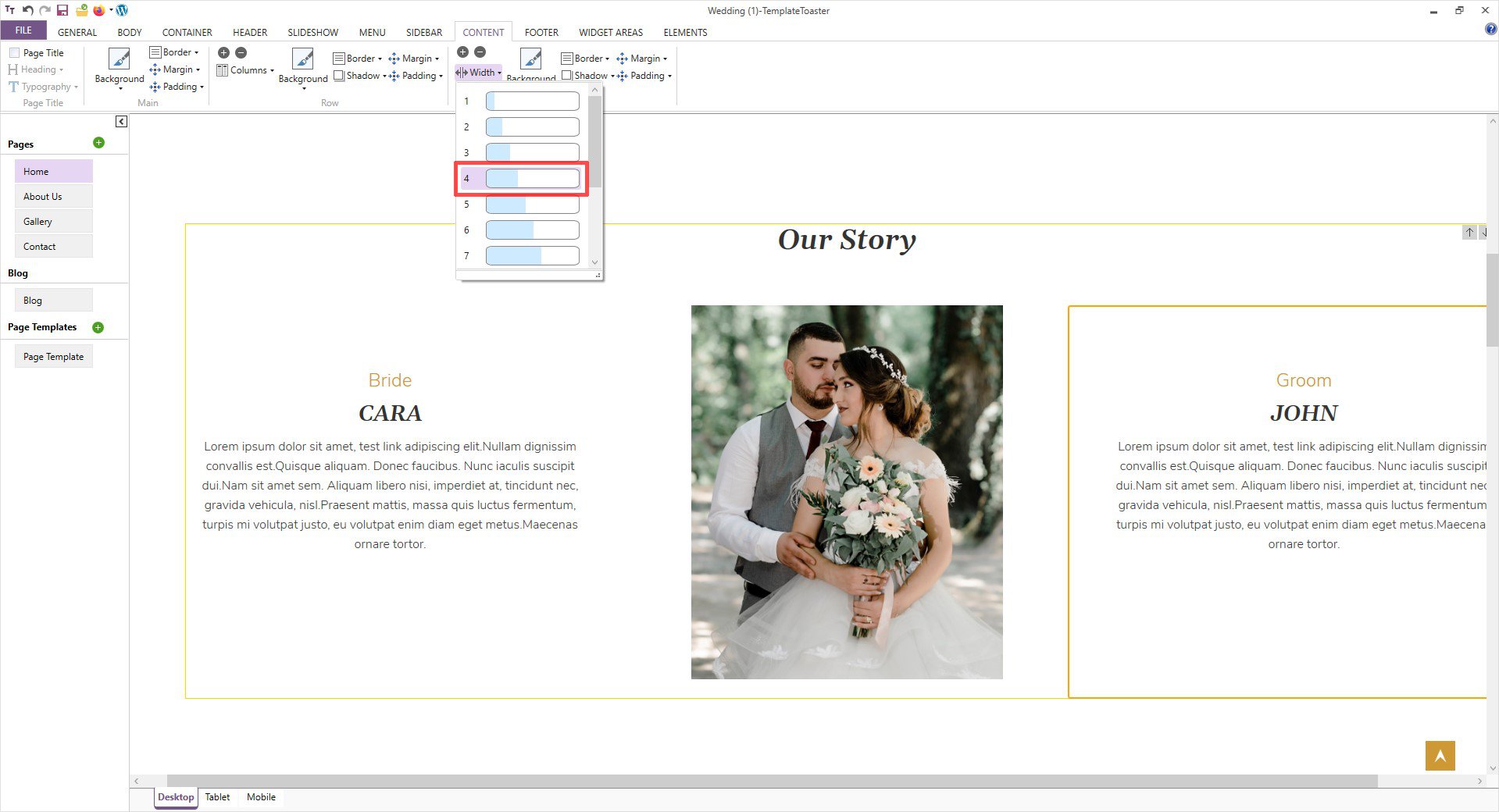The image size is (1499, 812).
Task: Enable the Page Title checkbox
Action: coord(15,53)
